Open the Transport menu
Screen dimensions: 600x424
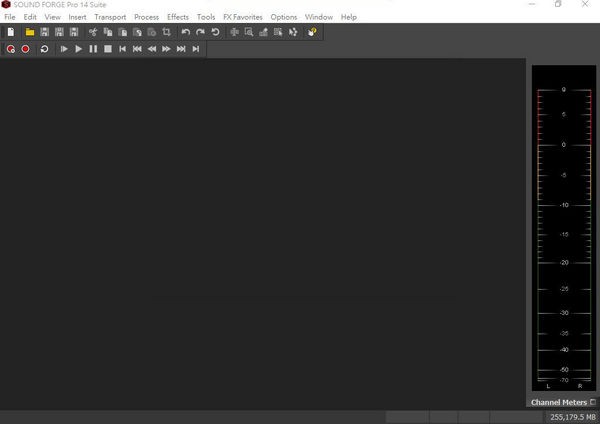(110, 17)
